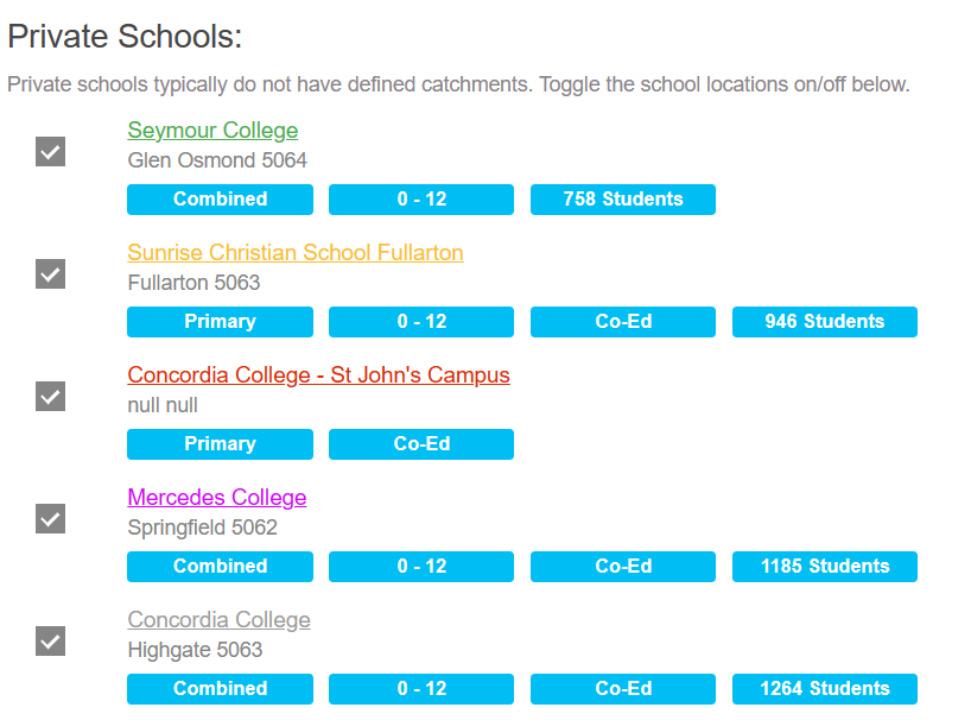Screen dimensions: 971x720
Task: Click the Private Schools heading
Action: 126,39
